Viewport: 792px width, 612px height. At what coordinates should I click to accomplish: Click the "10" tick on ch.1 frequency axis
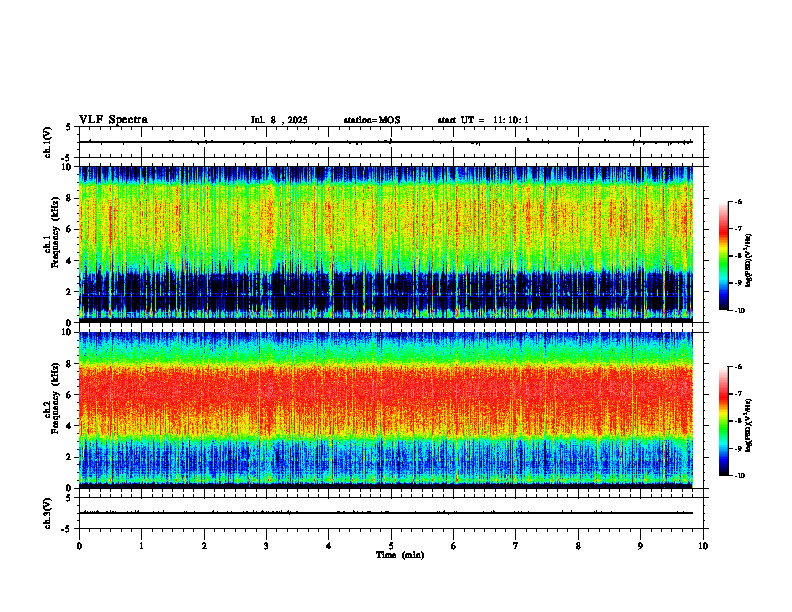67,167
